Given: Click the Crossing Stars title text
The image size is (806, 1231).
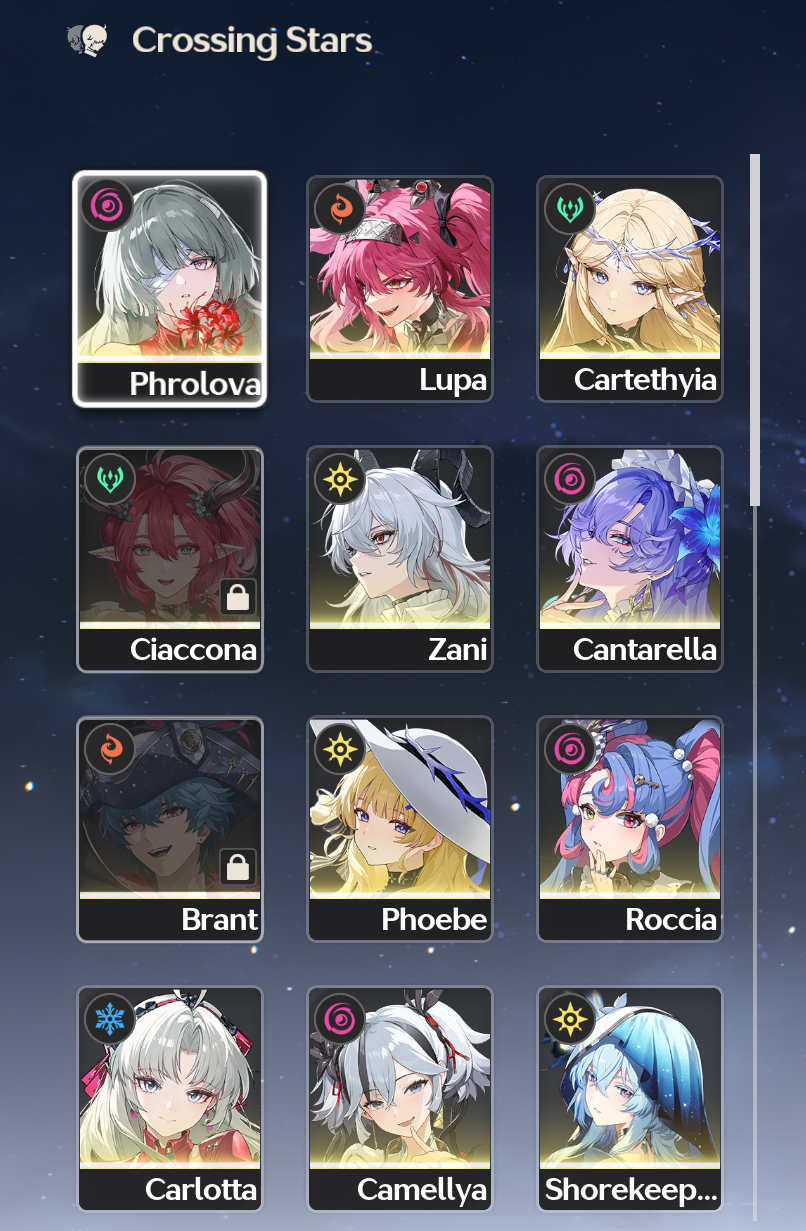Looking at the screenshot, I should click(x=252, y=41).
